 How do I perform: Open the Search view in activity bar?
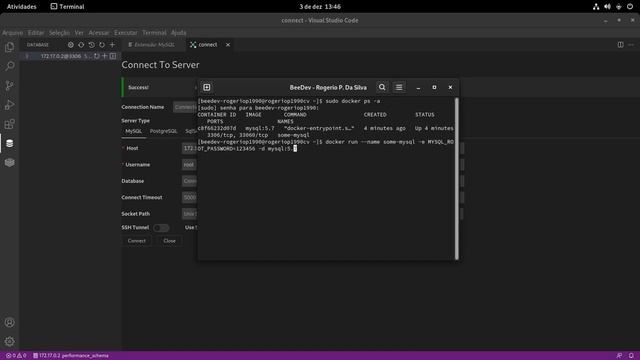9,66
